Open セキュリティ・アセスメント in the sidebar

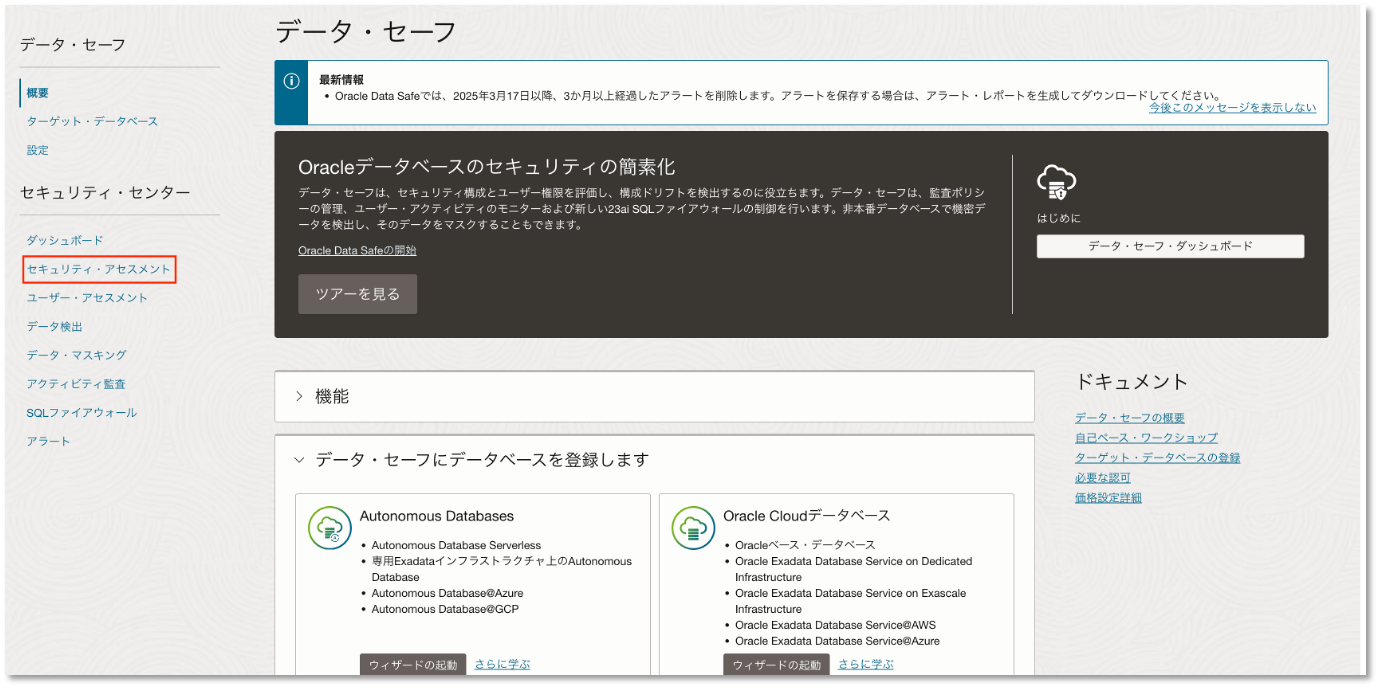point(99,268)
